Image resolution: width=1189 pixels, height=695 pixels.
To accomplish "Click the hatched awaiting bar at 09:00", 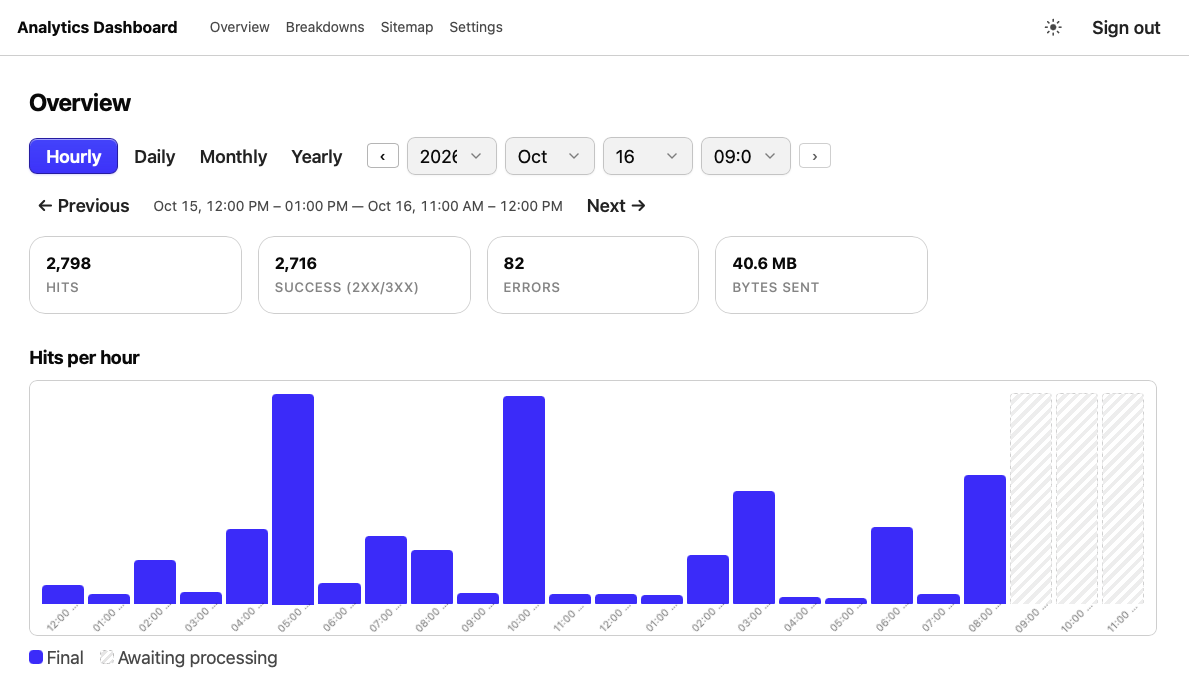I will click(1031, 499).
